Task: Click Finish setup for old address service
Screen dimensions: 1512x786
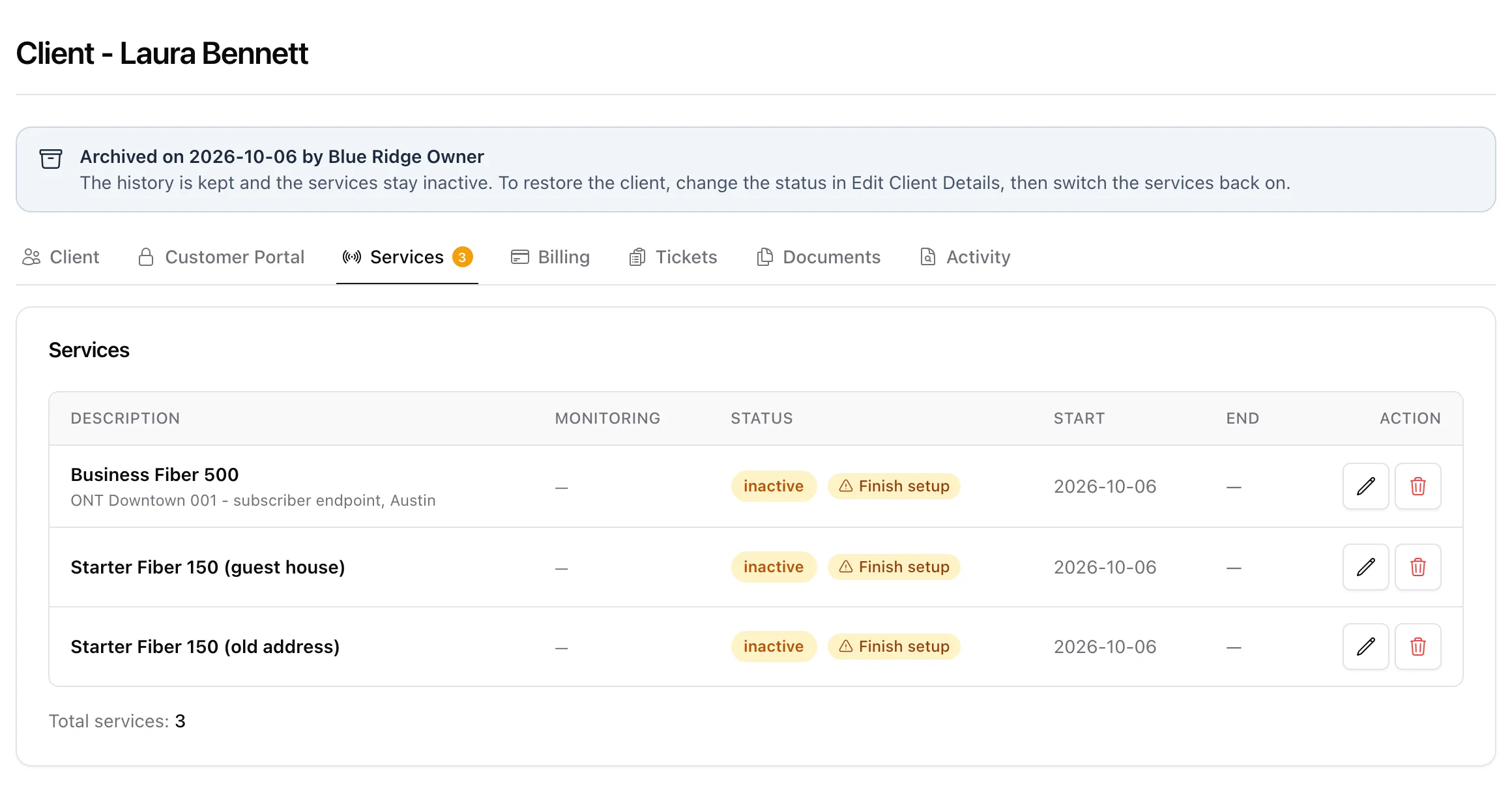Action: pos(894,647)
